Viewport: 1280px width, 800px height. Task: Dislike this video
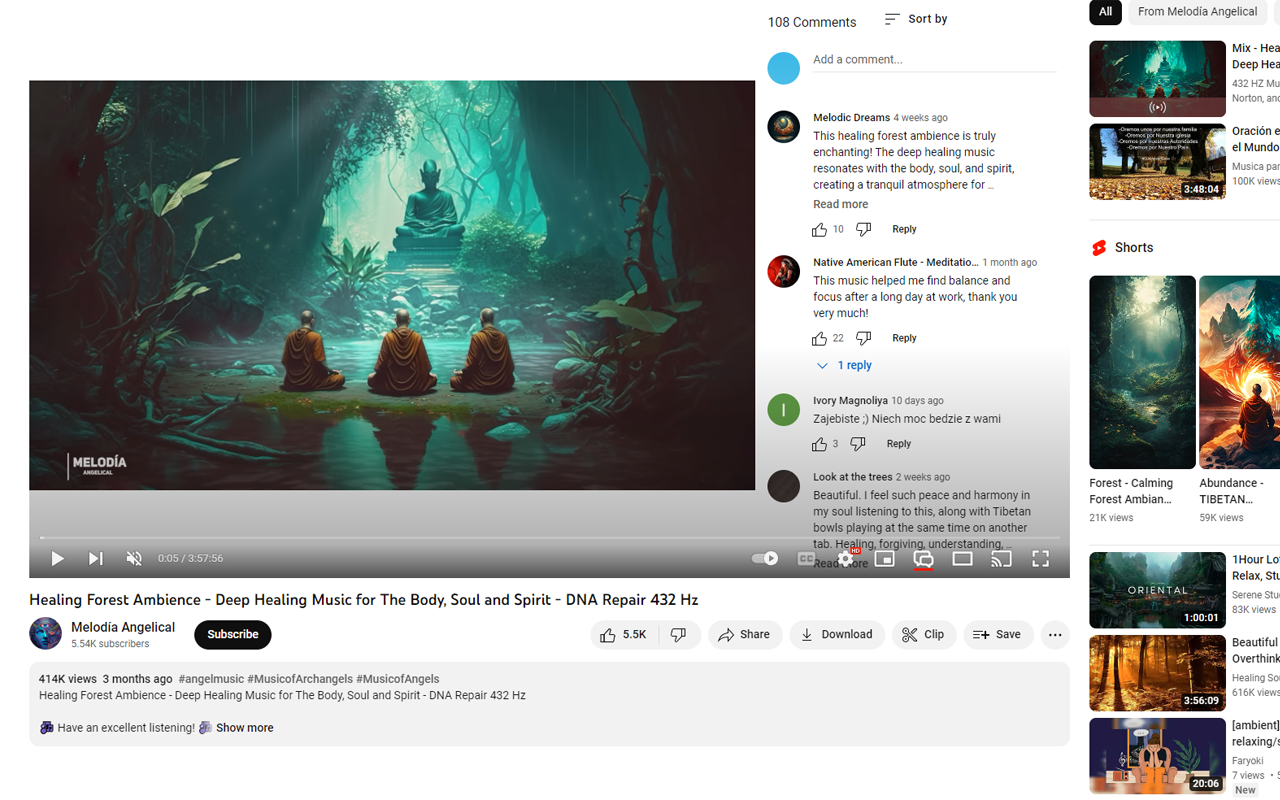[680, 635]
